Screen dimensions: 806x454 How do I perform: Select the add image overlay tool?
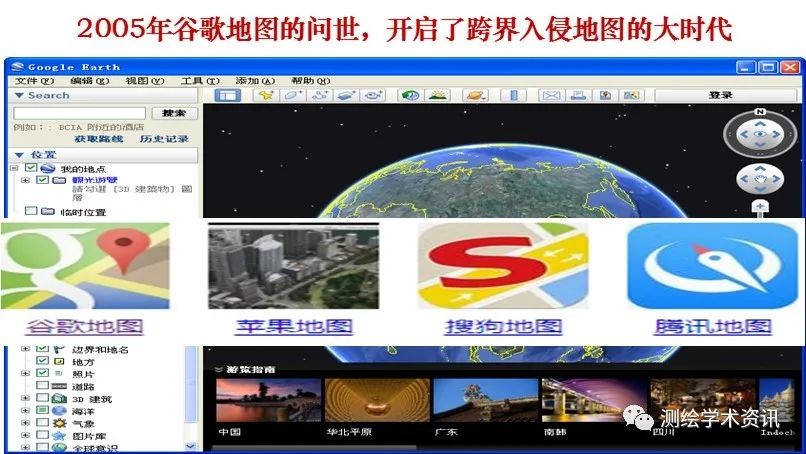347,96
